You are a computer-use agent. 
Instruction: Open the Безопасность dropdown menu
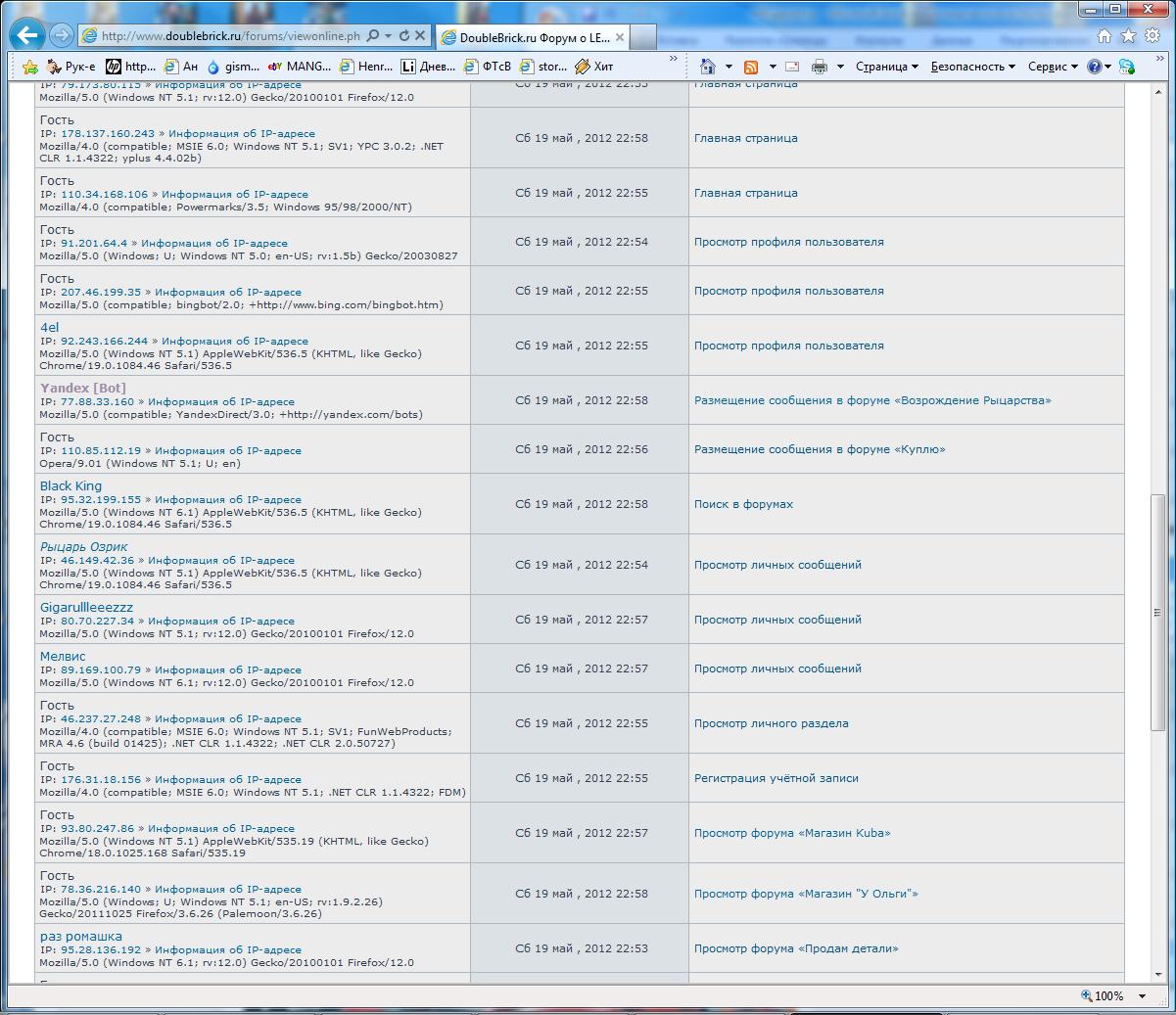point(973,67)
